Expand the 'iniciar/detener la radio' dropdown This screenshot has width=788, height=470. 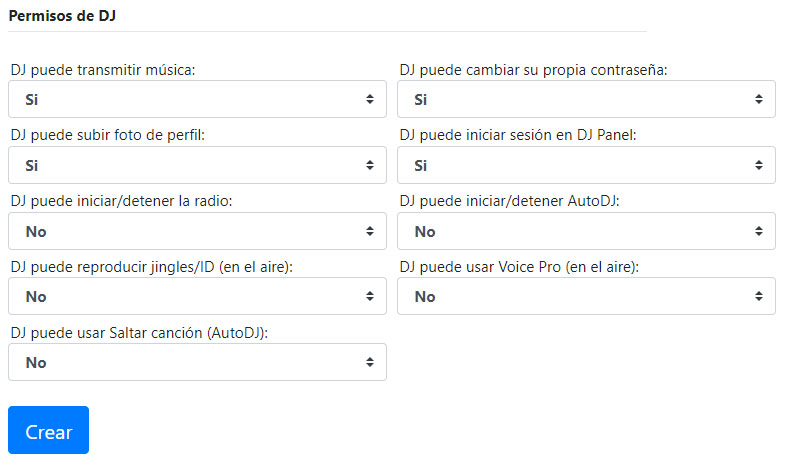click(197, 232)
